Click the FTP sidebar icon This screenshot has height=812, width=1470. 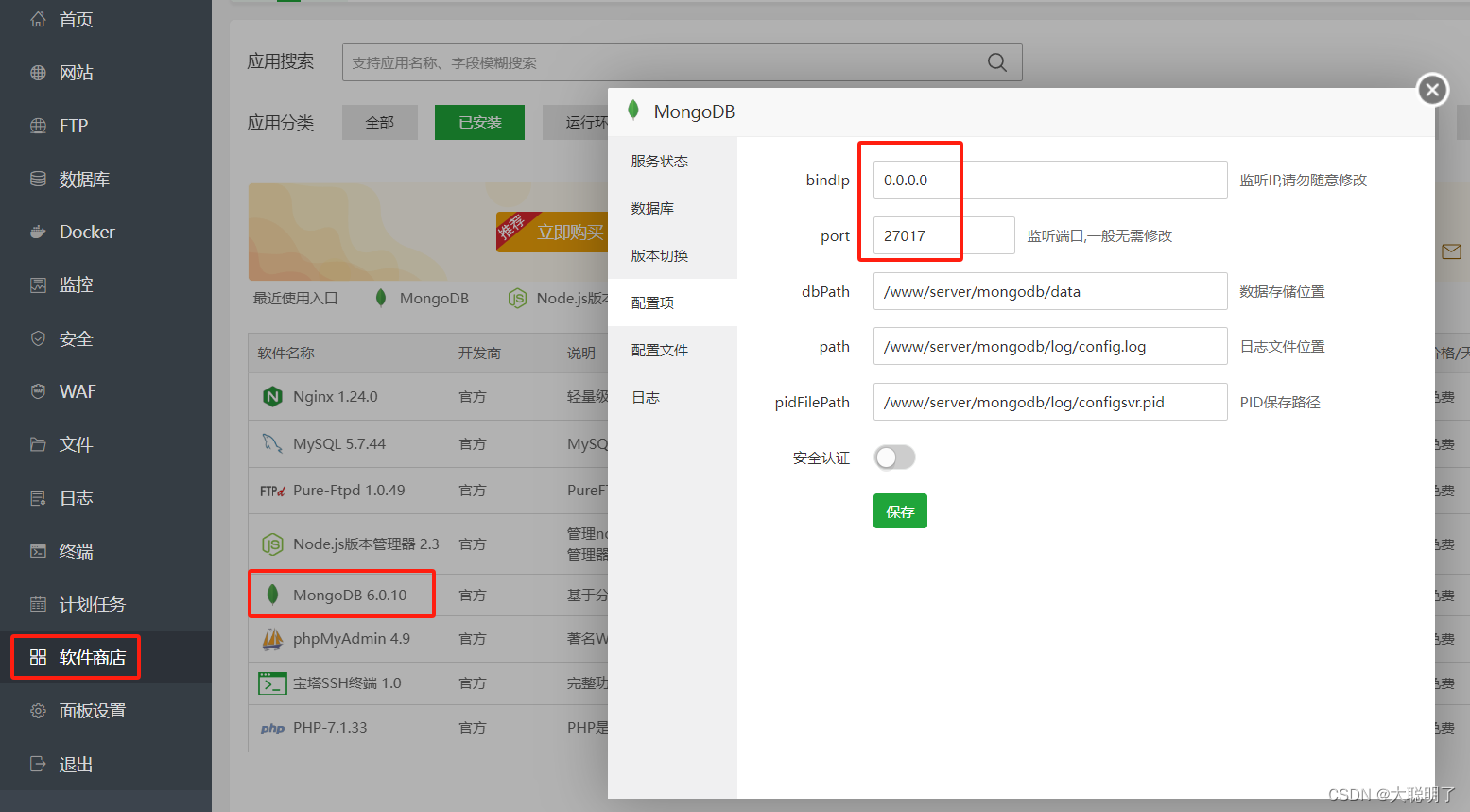[38, 126]
